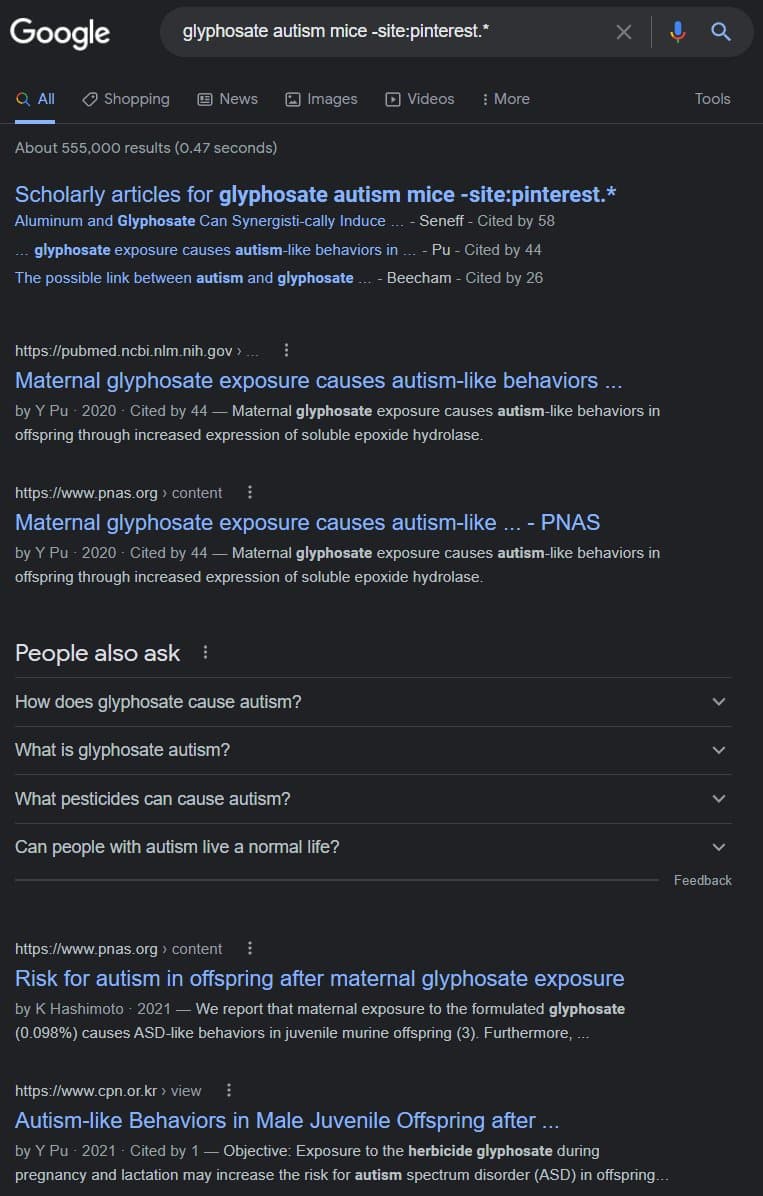The image size is (763, 1196).
Task: Click the Google logo
Action: pos(60,33)
